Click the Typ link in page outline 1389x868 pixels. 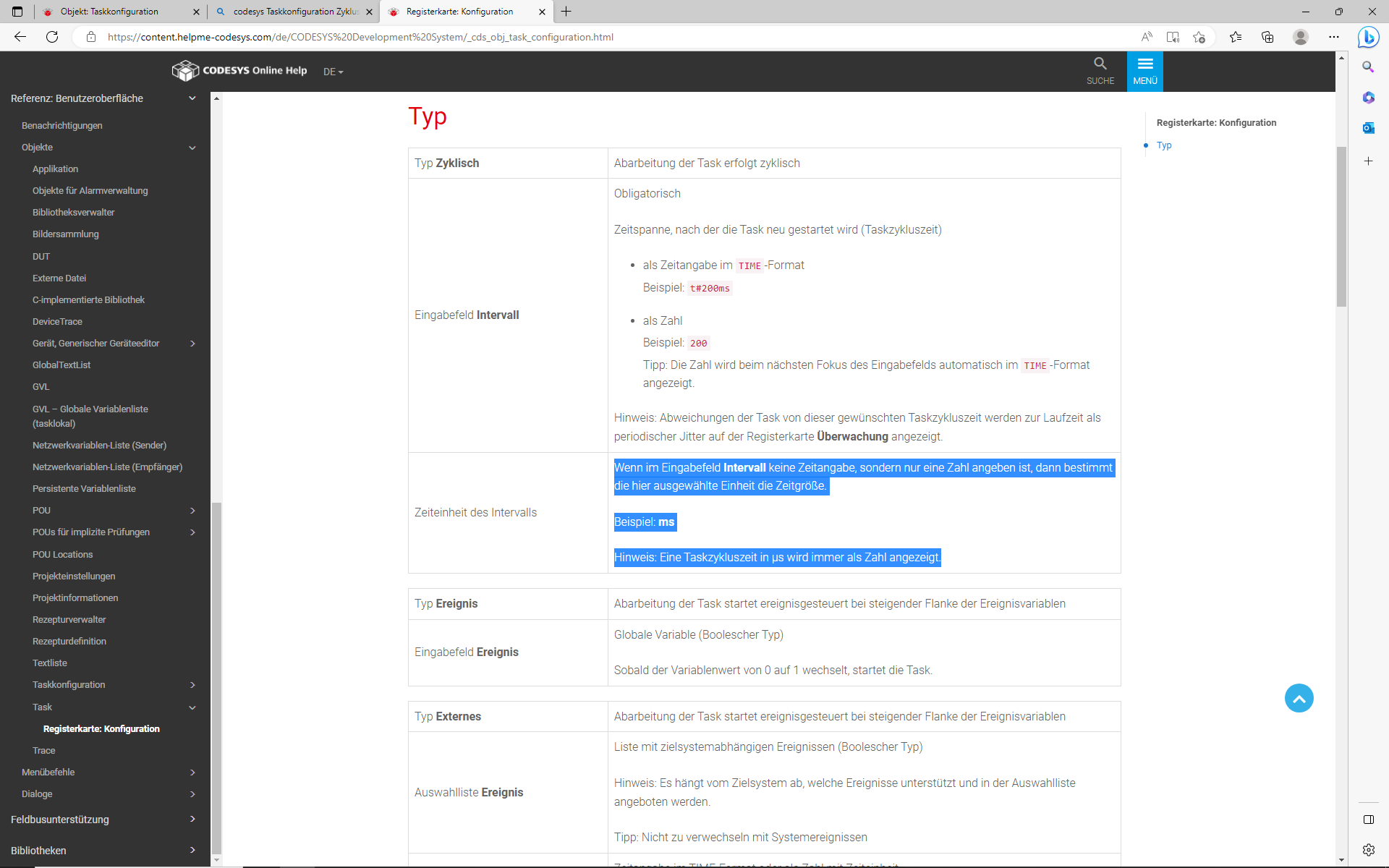pos(1164,145)
